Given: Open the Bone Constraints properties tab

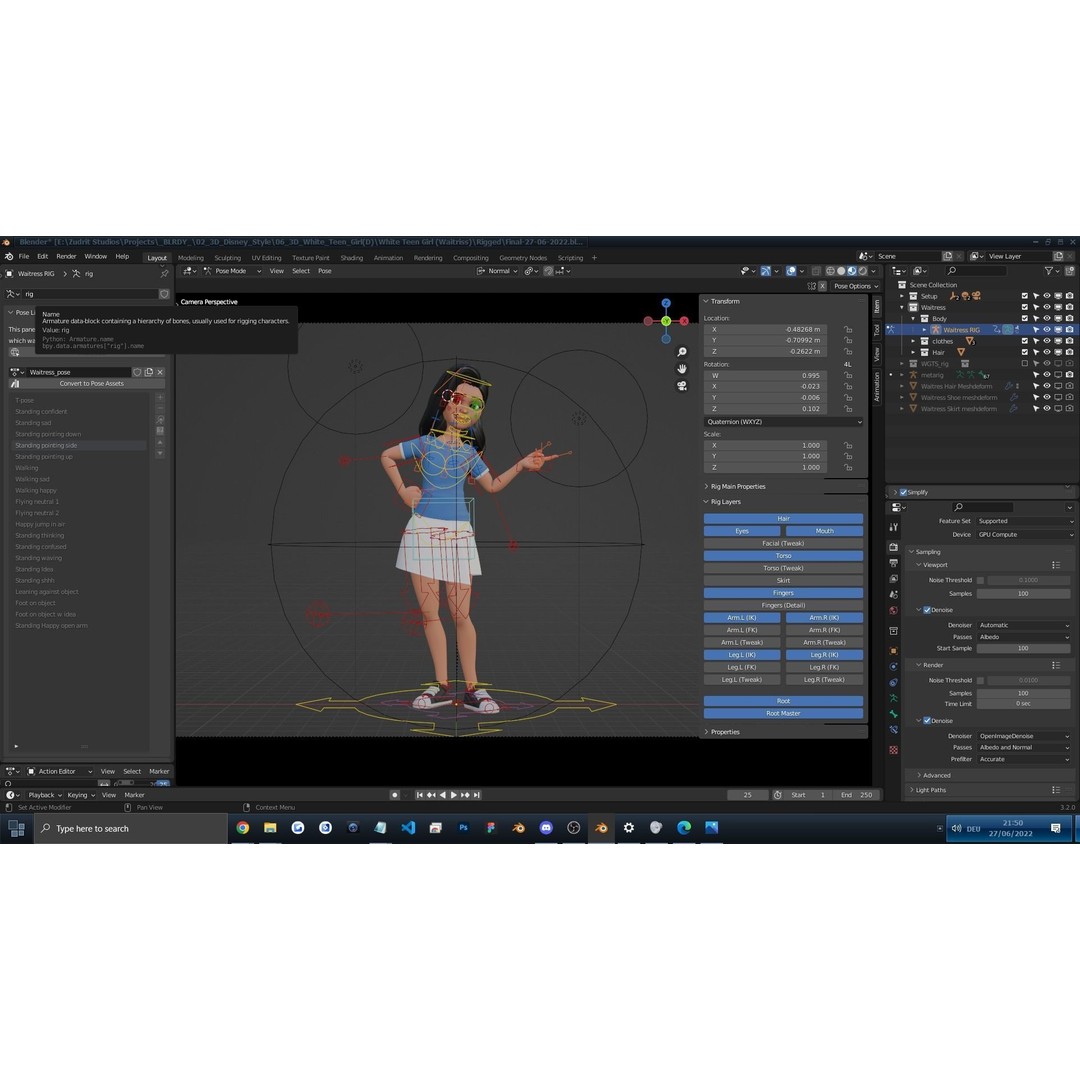Looking at the screenshot, I should (893, 729).
